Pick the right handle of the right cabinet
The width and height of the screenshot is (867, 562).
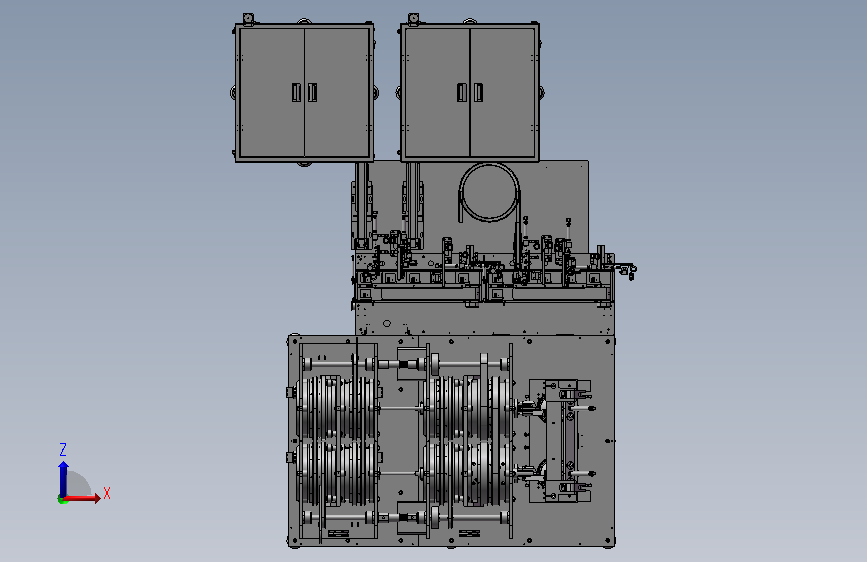pyautogui.click(x=478, y=92)
